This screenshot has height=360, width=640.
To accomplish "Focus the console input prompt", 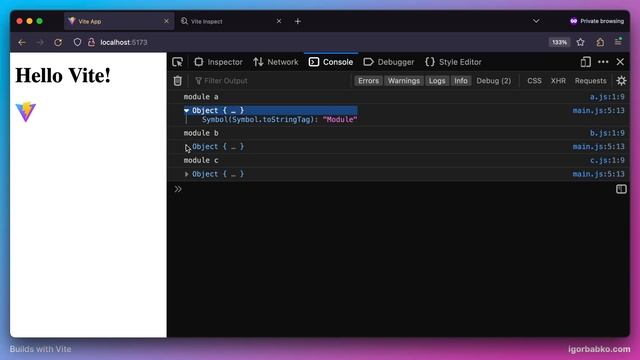I will pos(398,189).
